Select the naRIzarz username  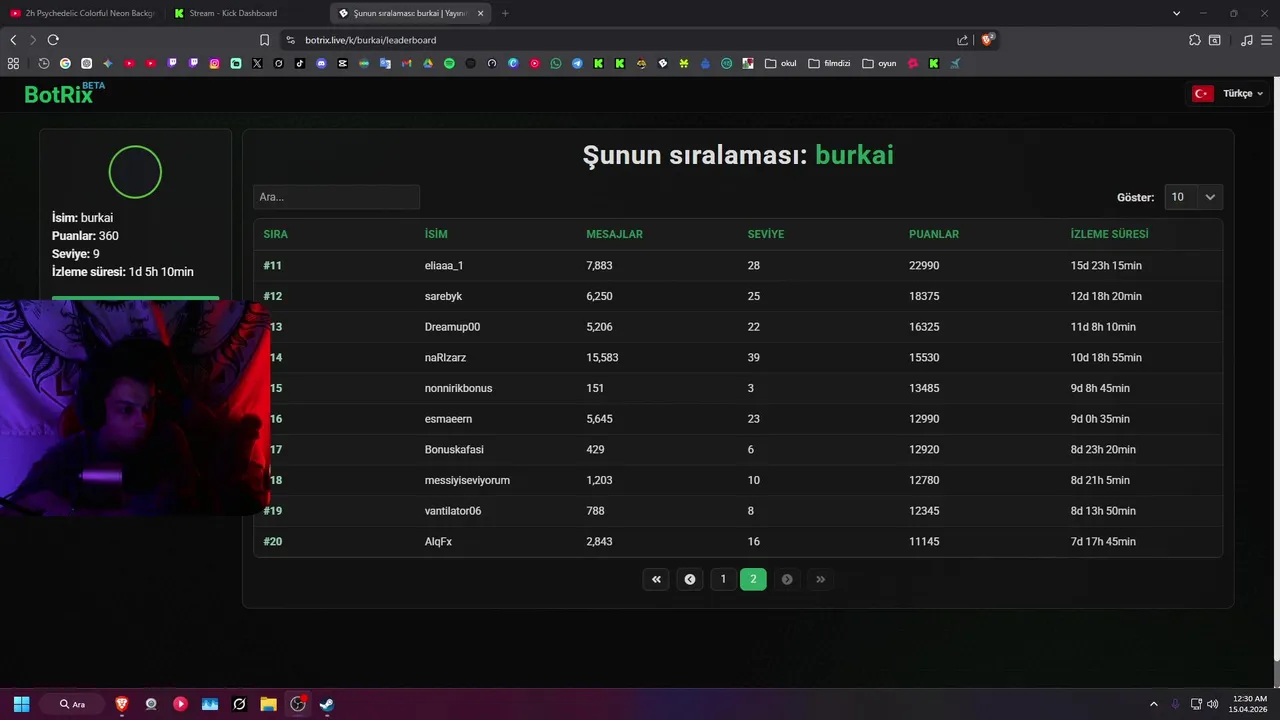point(445,357)
